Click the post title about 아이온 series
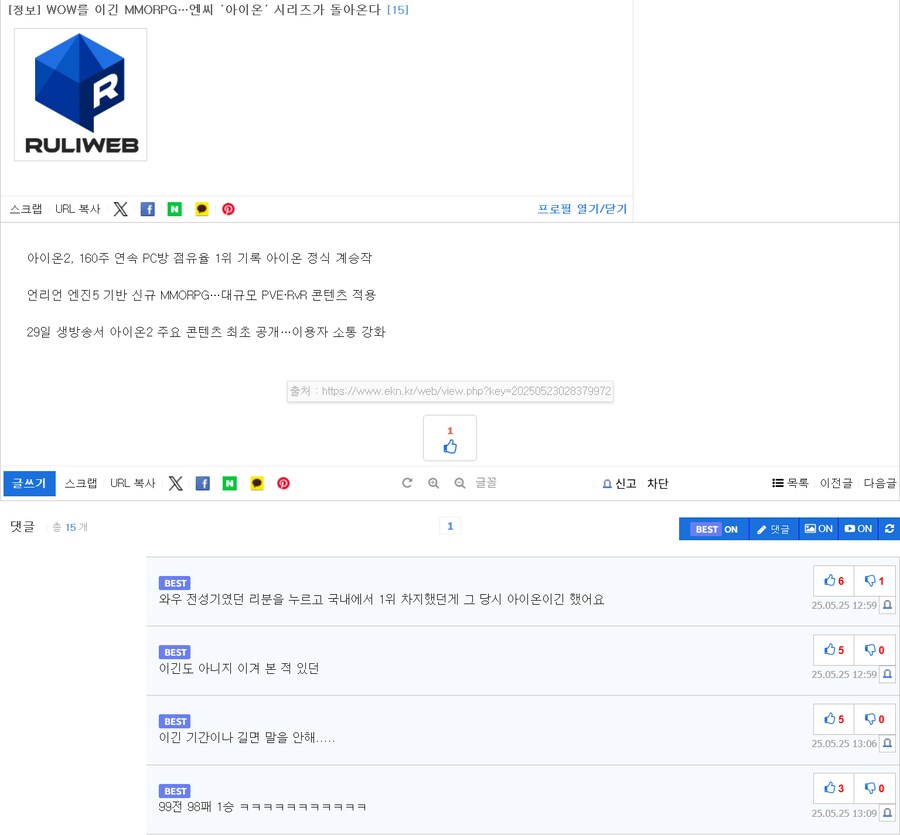Viewport: 900px width, 835px height. (x=194, y=10)
